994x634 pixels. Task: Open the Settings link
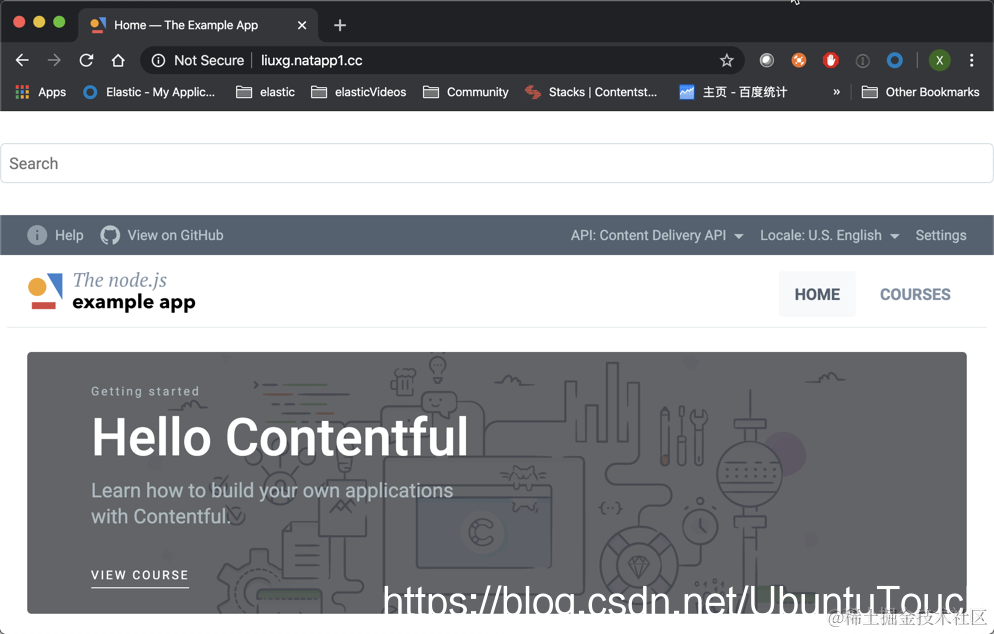pyautogui.click(x=941, y=235)
